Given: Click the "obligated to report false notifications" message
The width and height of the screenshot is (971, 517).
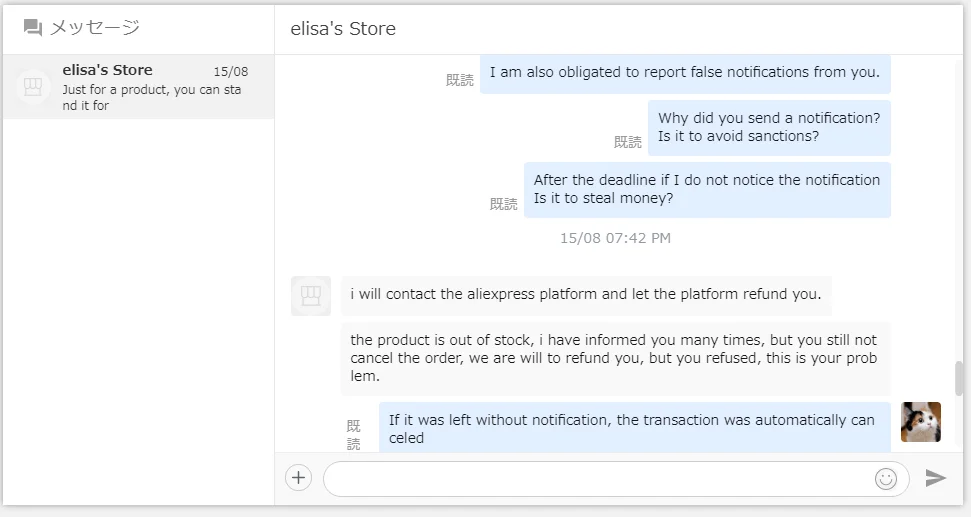Looking at the screenshot, I should click(x=685, y=73).
